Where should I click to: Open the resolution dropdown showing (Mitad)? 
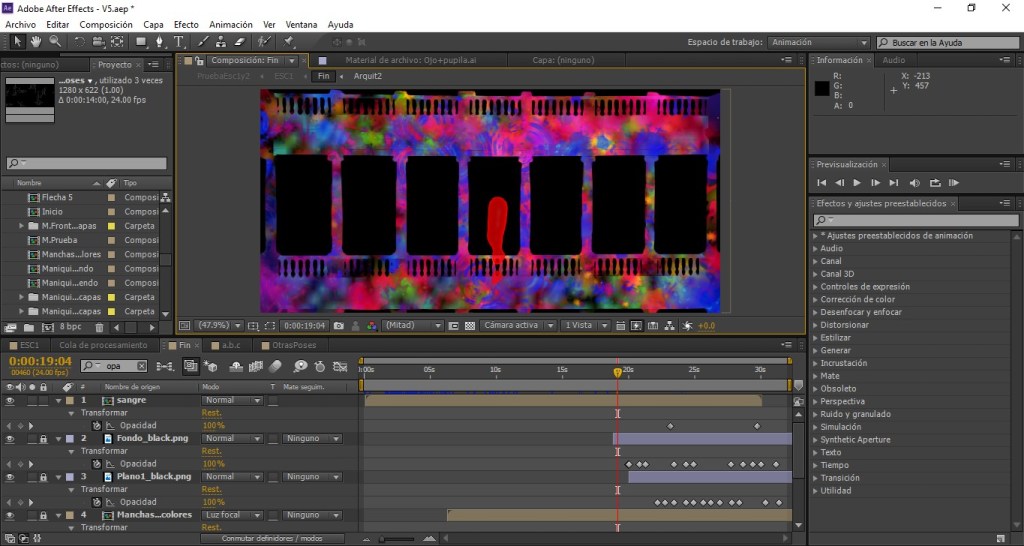coord(411,325)
